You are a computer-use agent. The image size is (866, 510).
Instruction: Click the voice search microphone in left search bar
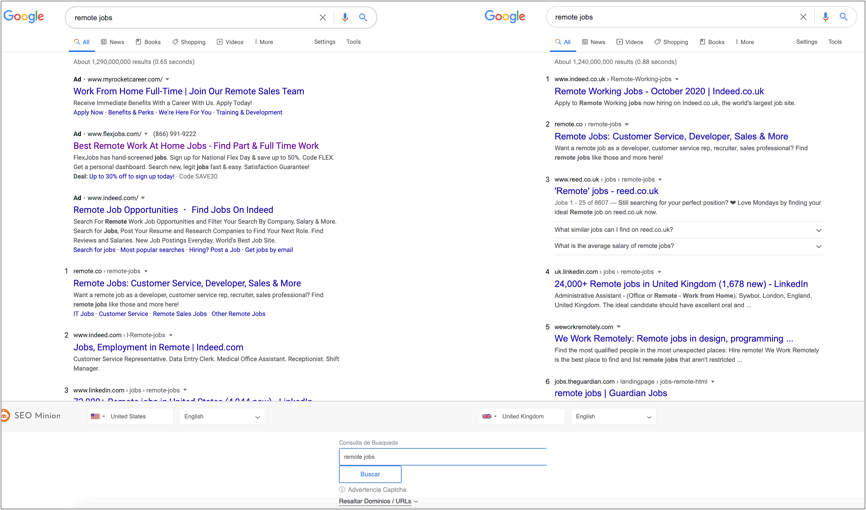coord(345,17)
